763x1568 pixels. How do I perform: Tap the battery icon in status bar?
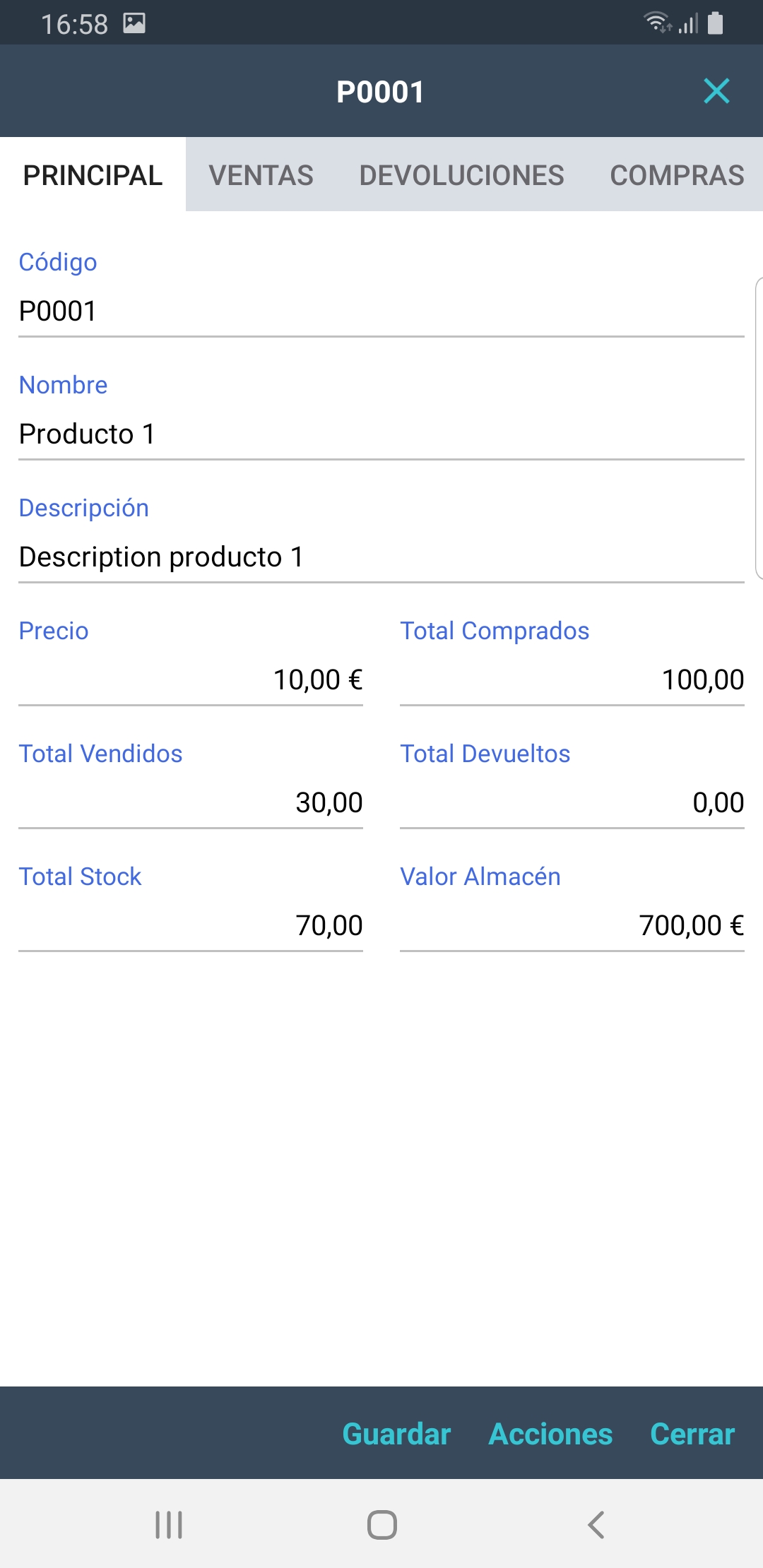[x=715, y=23]
